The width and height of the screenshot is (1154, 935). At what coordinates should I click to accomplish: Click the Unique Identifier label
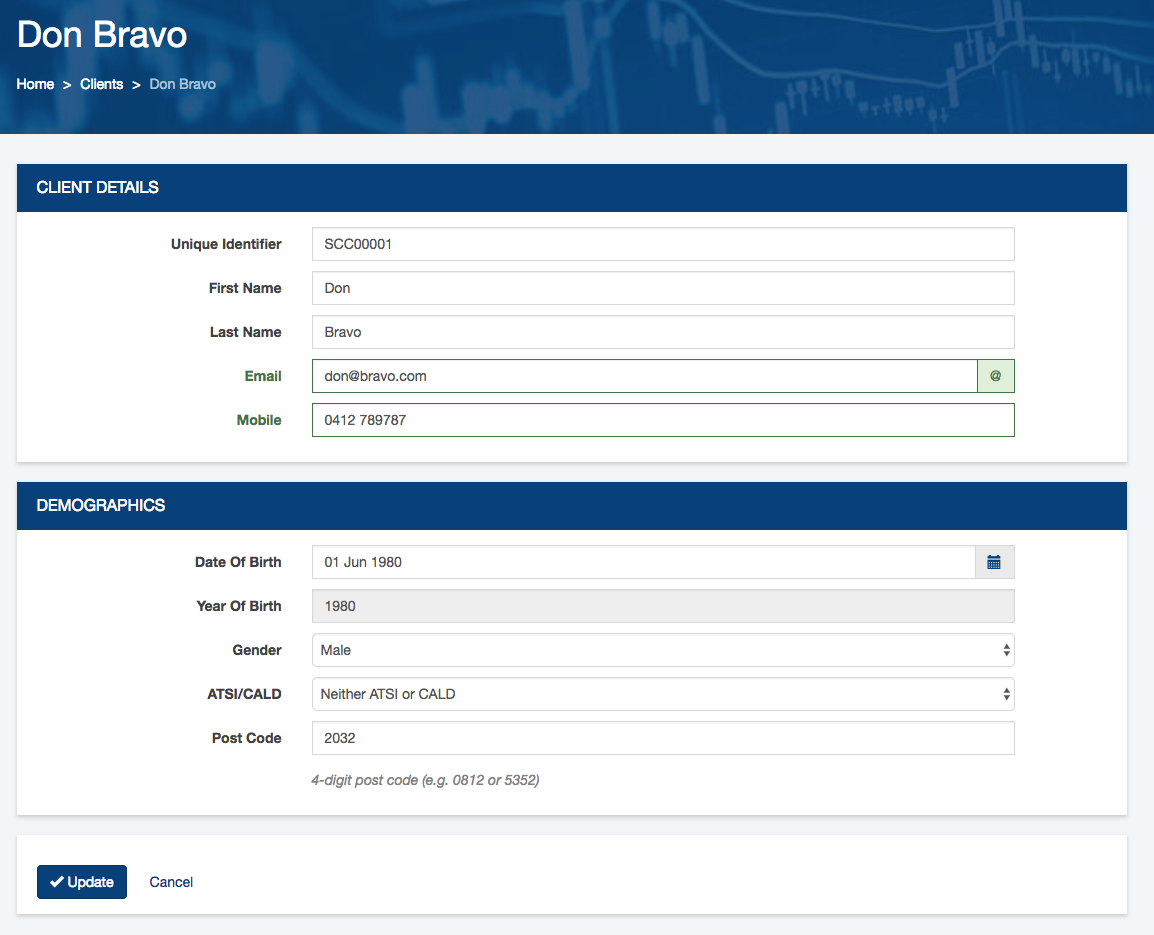point(226,244)
